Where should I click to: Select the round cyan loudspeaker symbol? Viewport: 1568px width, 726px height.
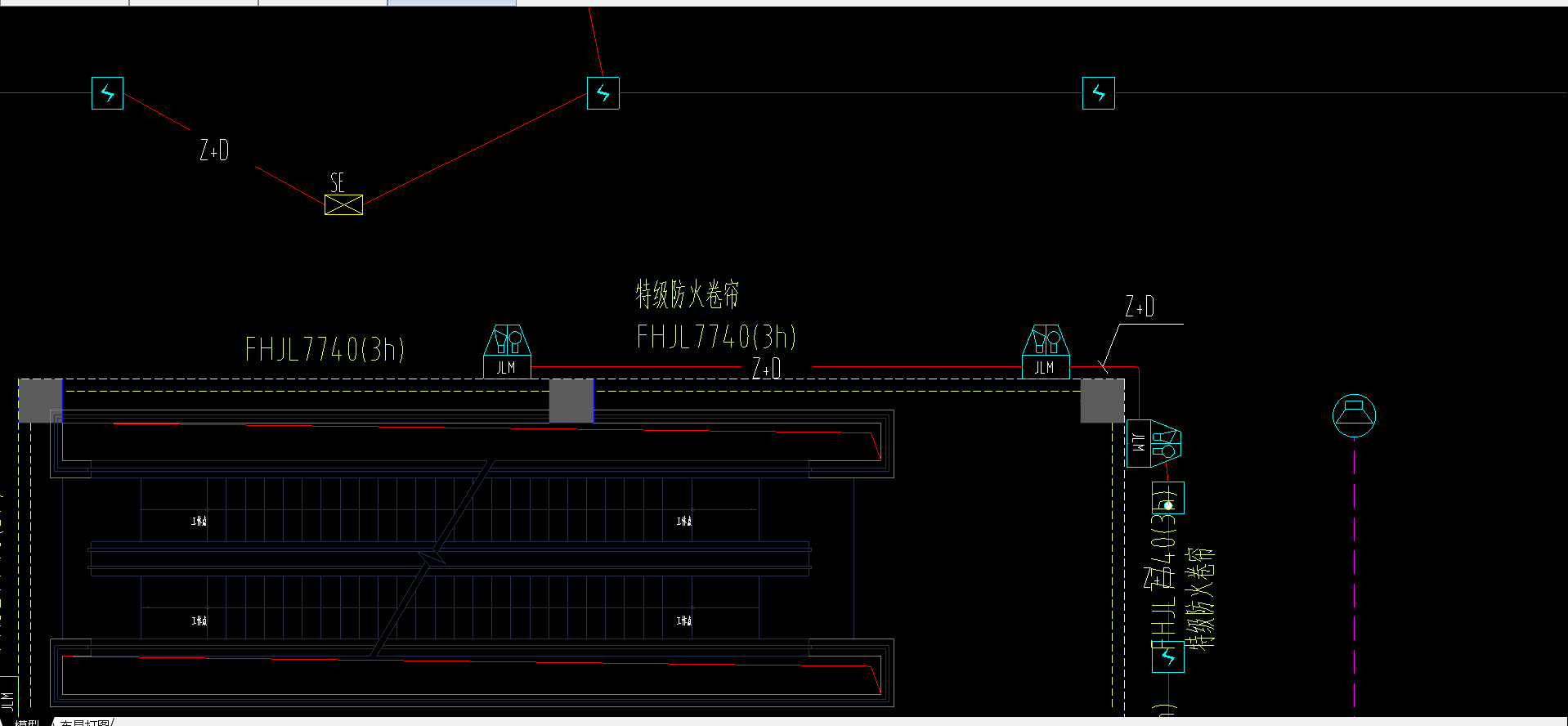1355,415
